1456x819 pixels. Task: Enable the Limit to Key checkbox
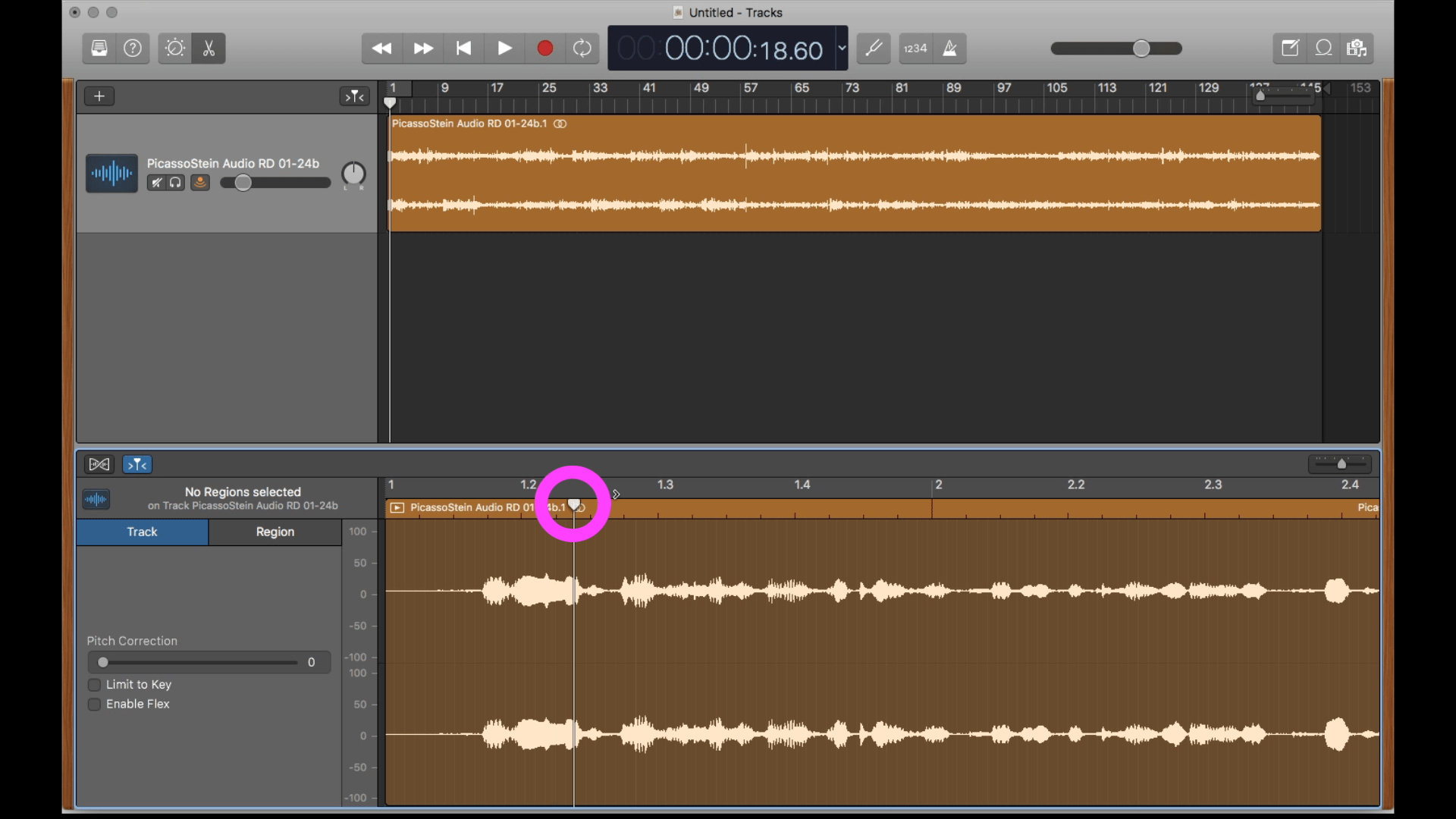[x=95, y=684]
